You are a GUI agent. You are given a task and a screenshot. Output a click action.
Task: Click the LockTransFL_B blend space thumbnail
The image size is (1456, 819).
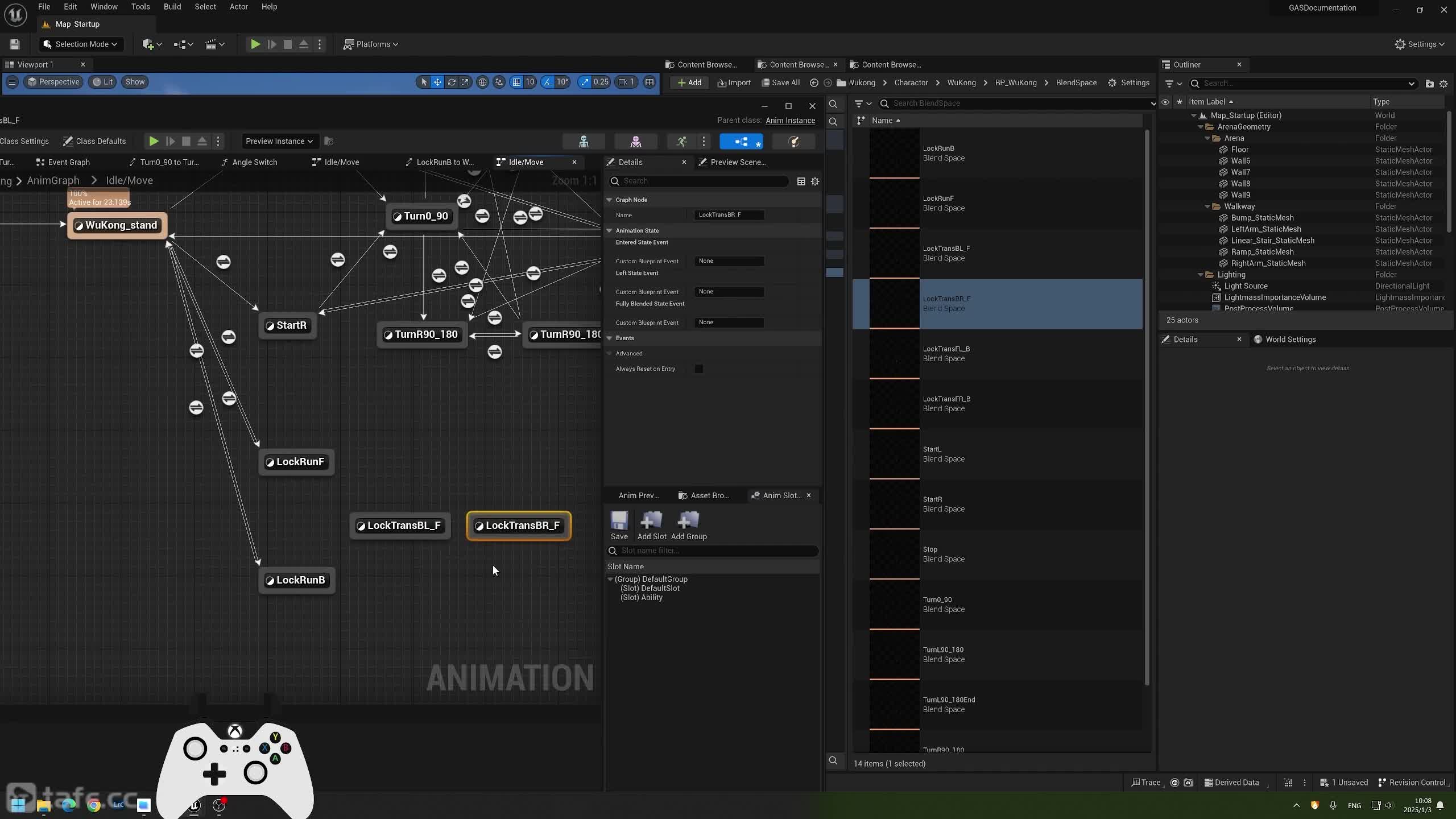(894, 354)
